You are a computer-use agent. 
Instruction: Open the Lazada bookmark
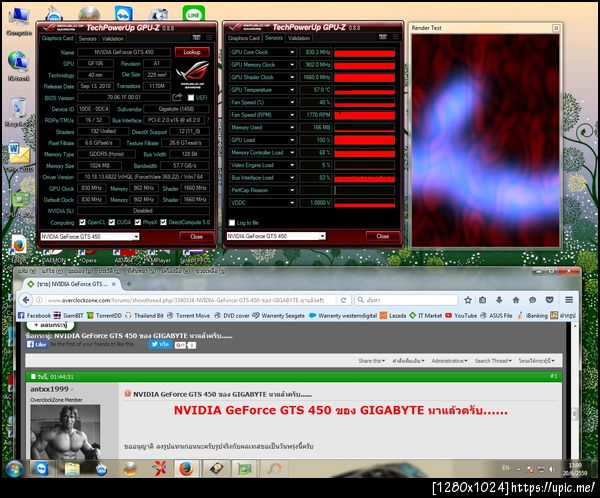click(393, 316)
